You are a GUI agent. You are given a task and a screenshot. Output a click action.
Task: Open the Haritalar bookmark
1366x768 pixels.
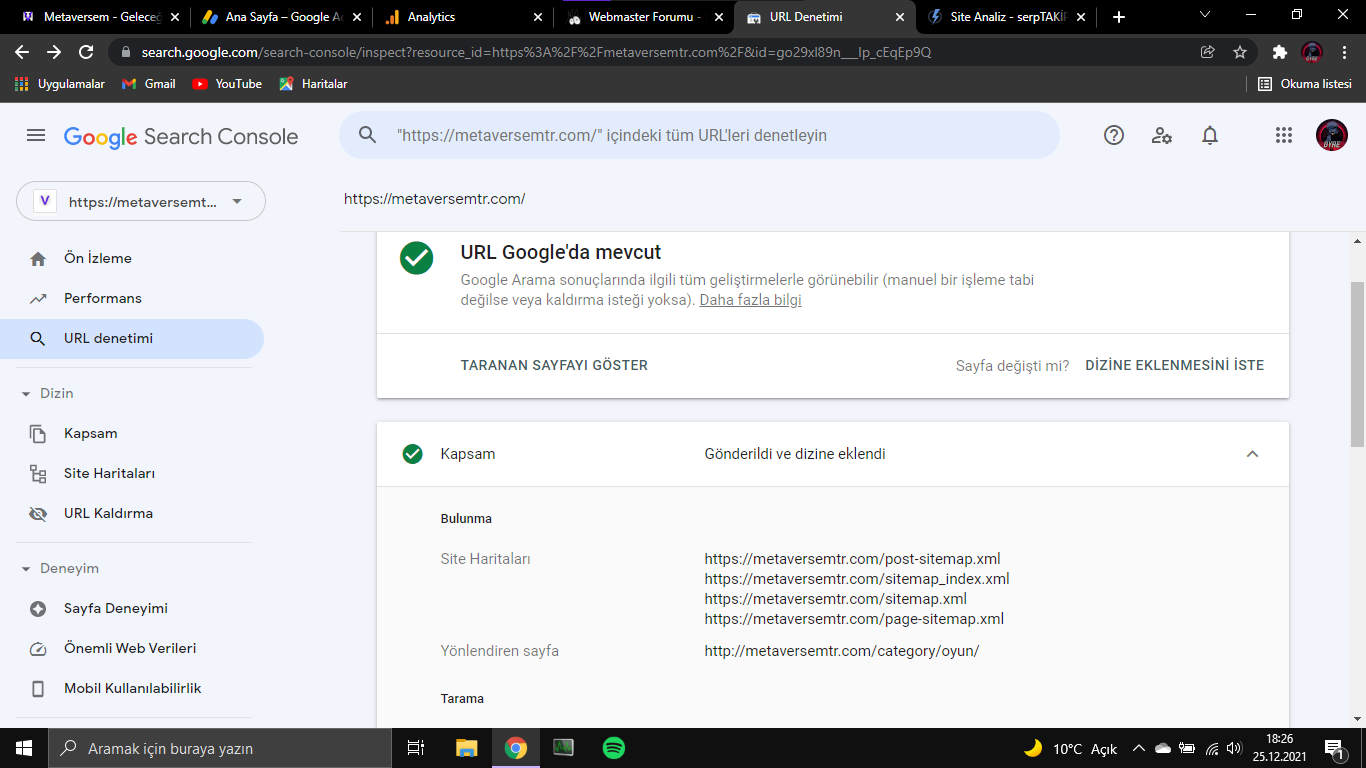(x=313, y=84)
